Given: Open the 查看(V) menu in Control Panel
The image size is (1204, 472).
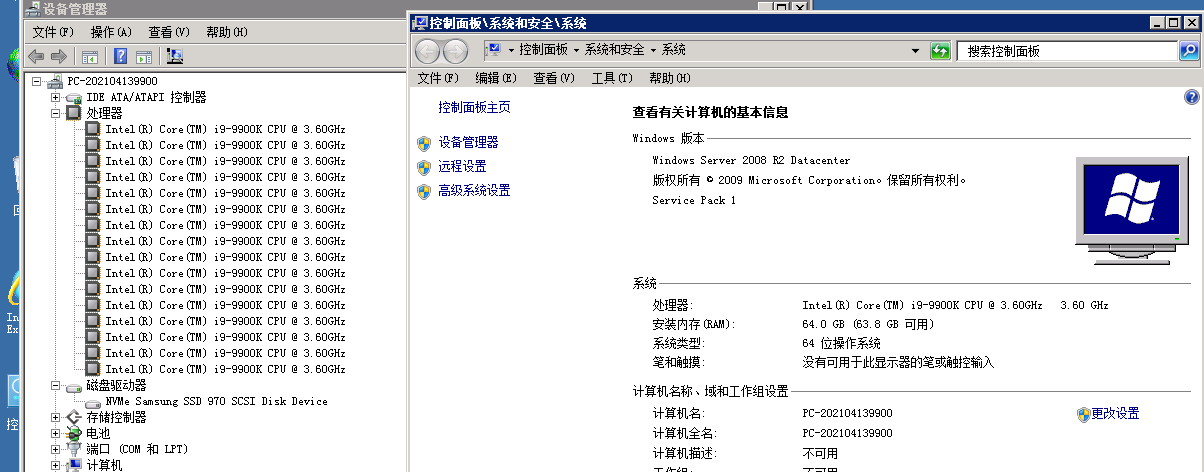Looking at the screenshot, I should (554, 78).
